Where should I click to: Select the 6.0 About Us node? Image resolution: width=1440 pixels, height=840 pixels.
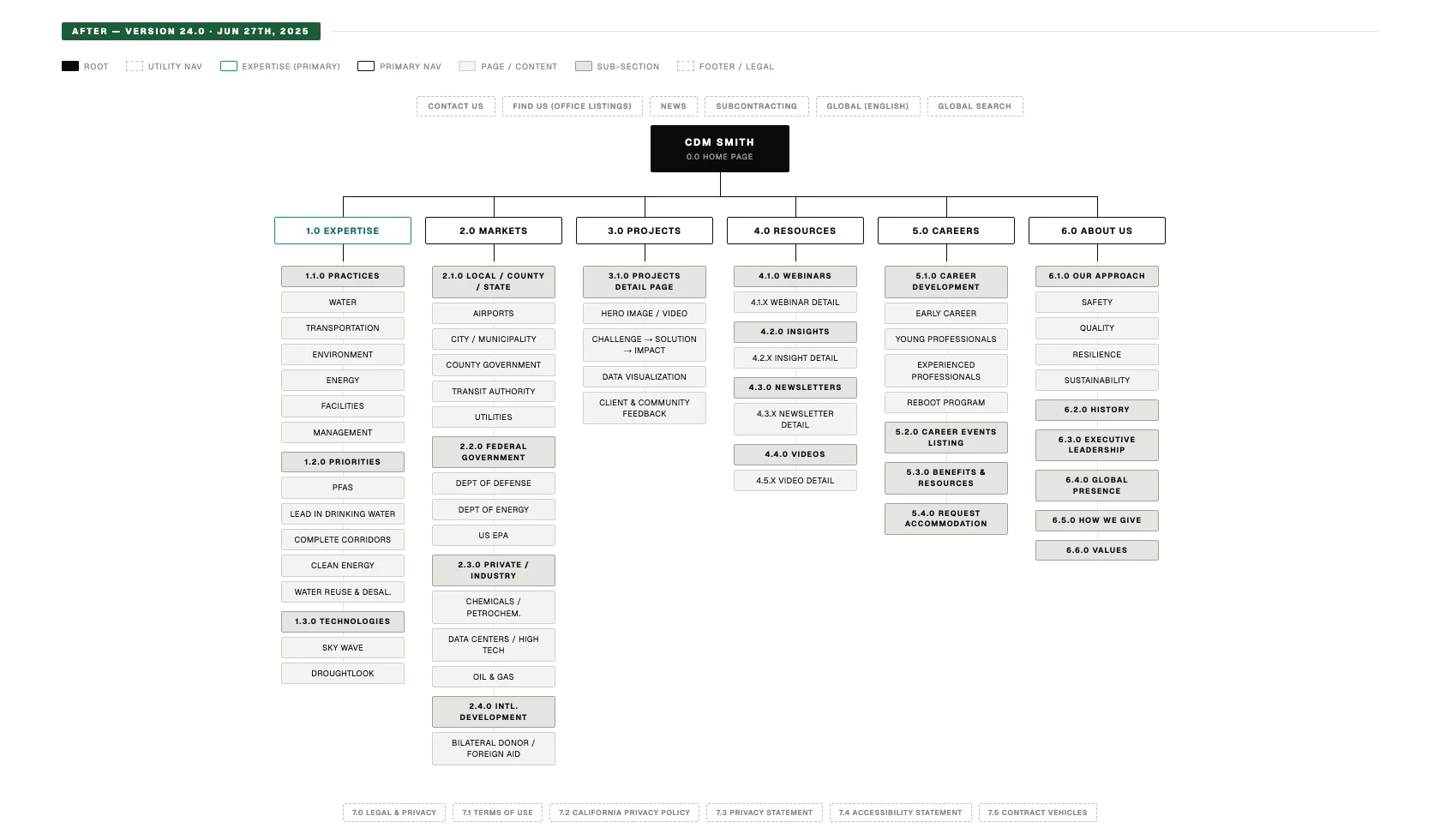coord(1097,231)
